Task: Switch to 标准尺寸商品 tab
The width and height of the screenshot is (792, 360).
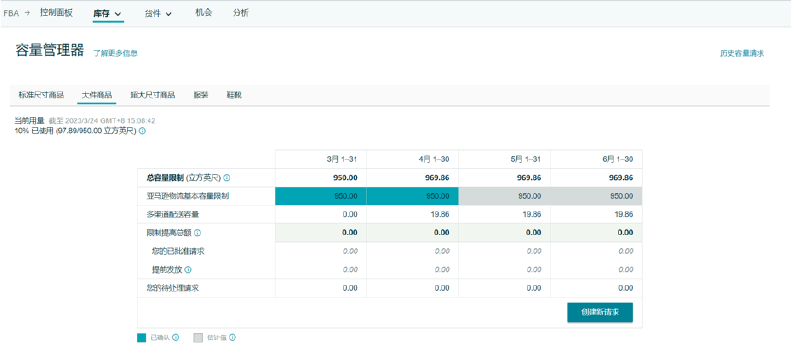Action: pyautogui.click(x=41, y=95)
